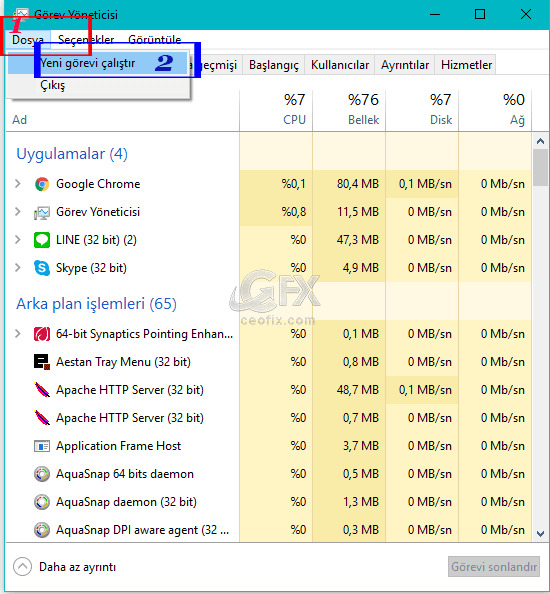Click the Görev Yöneticisi process icon
This screenshot has width=550, height=594.
click(42, 213)
